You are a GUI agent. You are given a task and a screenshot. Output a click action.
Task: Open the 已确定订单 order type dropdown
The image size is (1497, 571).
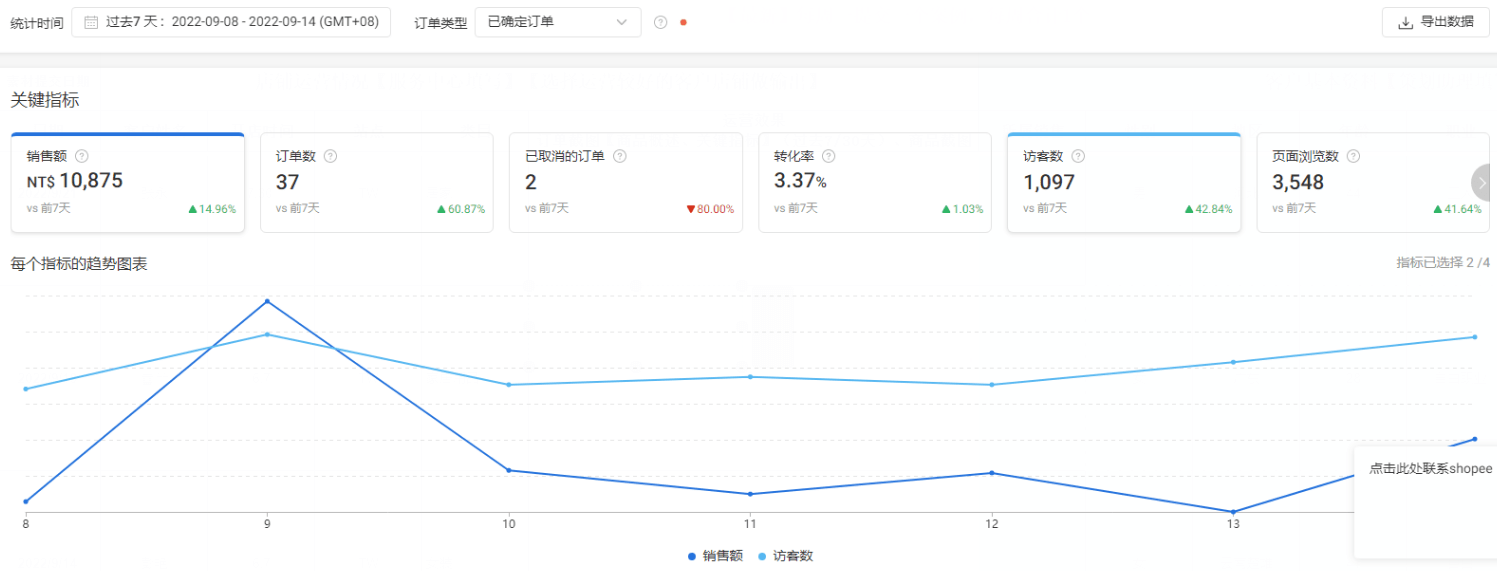pyautogui.click(x=557, y=22)
